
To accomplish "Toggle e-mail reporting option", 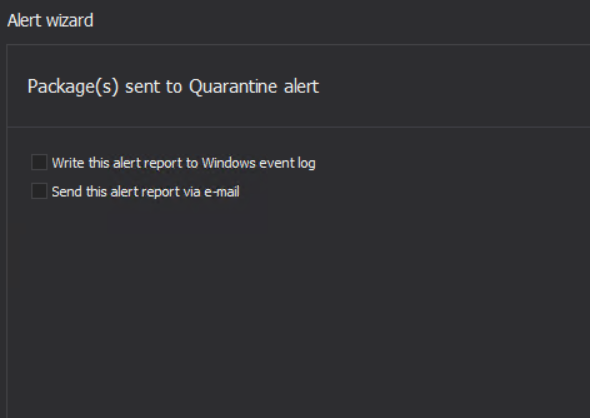I will 39,191.
